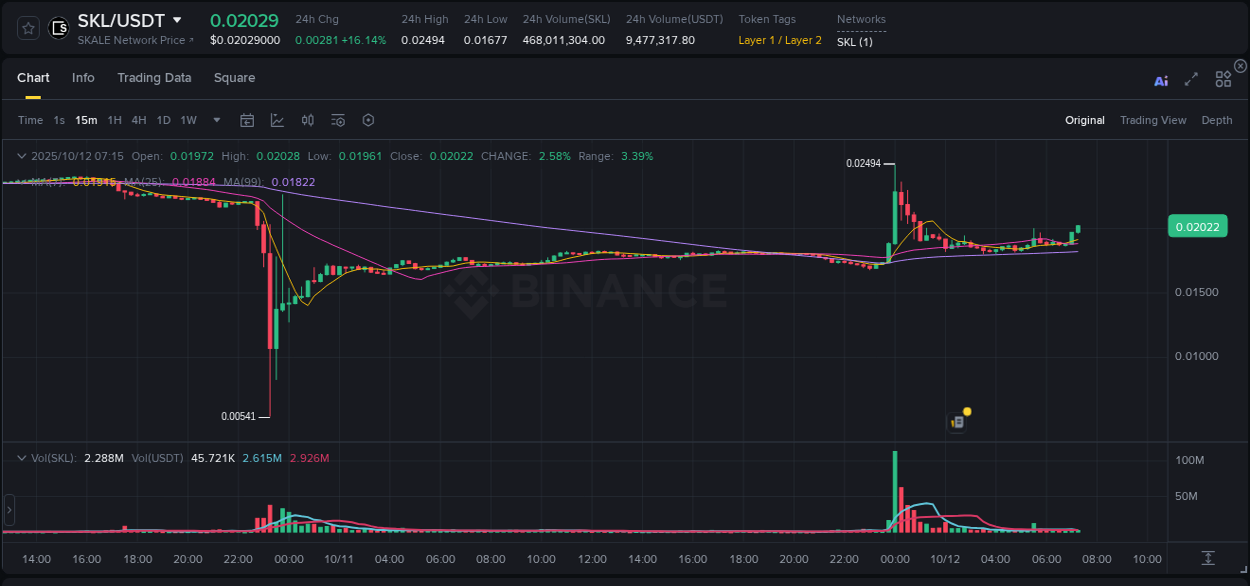The image size is (1250, 586).
Task: Open the SKL/USDT pair selector dropdown
Action: [178, 20]
